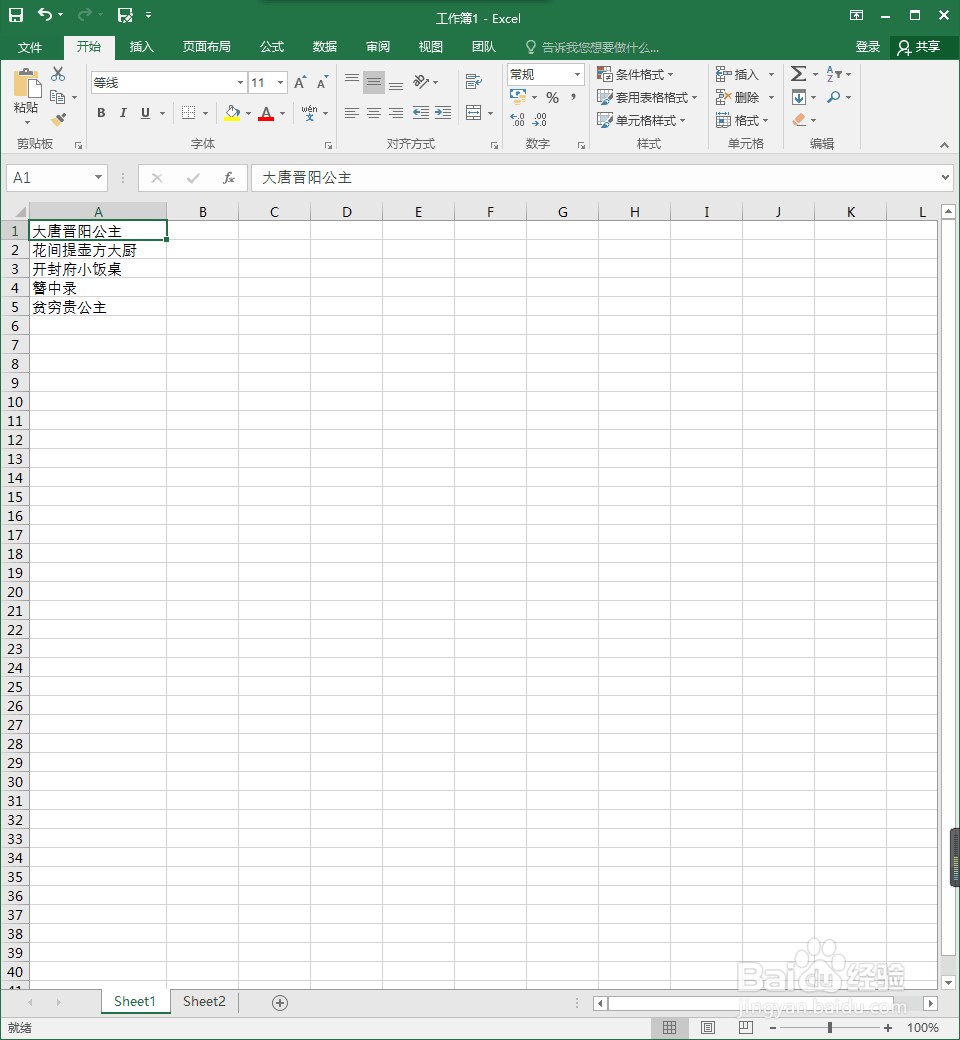Switch to the 页面布局 tab

206,46
